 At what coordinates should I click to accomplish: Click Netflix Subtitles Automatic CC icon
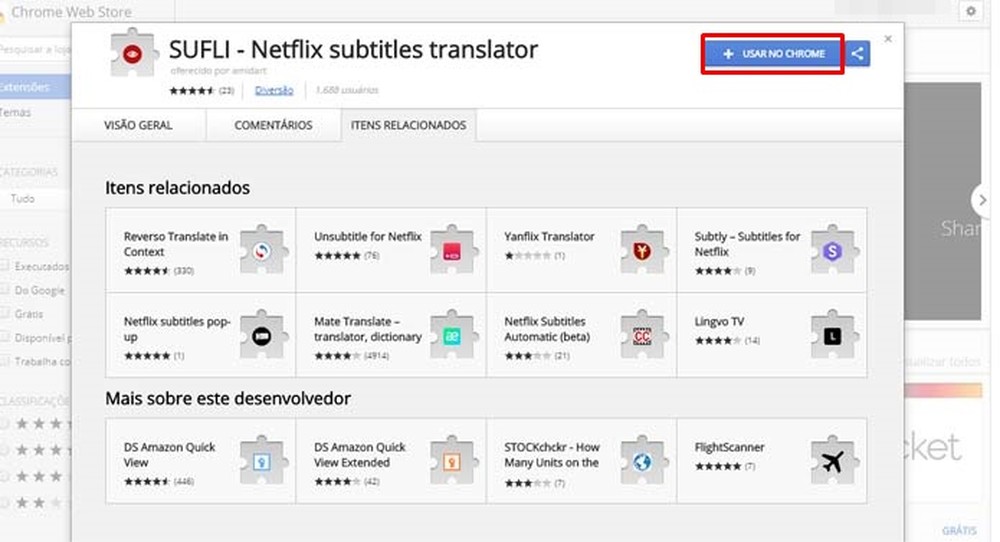[643, 335]
